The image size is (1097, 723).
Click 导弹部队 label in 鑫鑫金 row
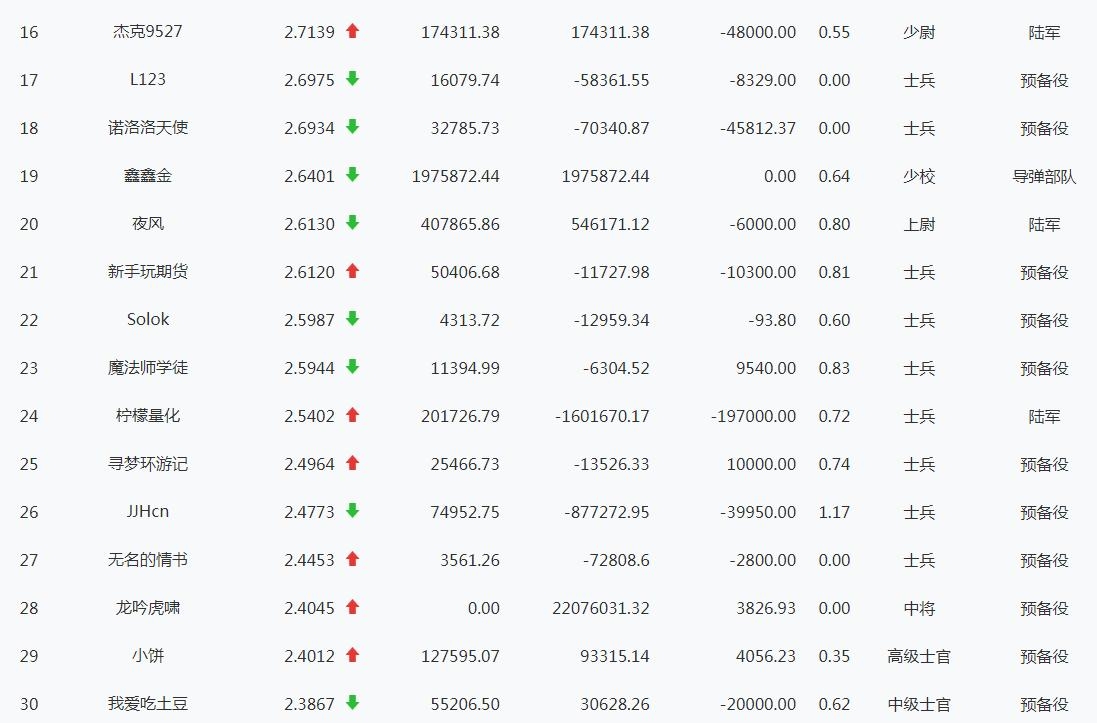[x=1044, y=176]
